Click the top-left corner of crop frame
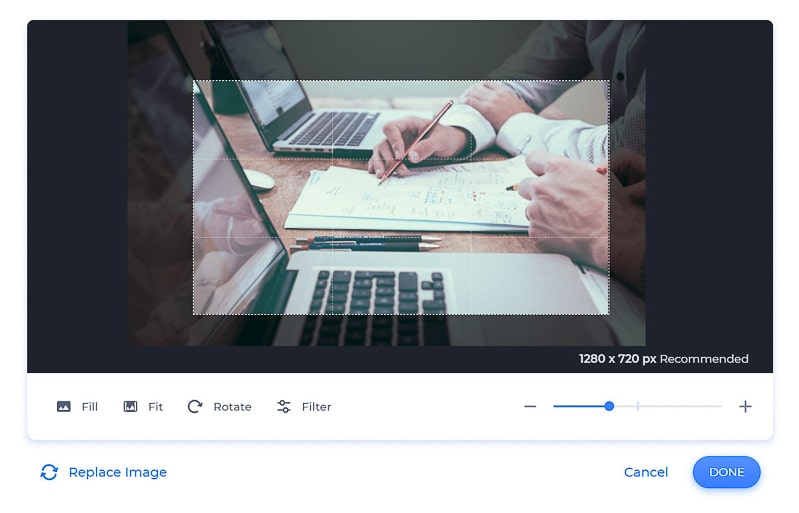Screen dimensions: 799x513 pyautogui.click(x=193, y=80)
